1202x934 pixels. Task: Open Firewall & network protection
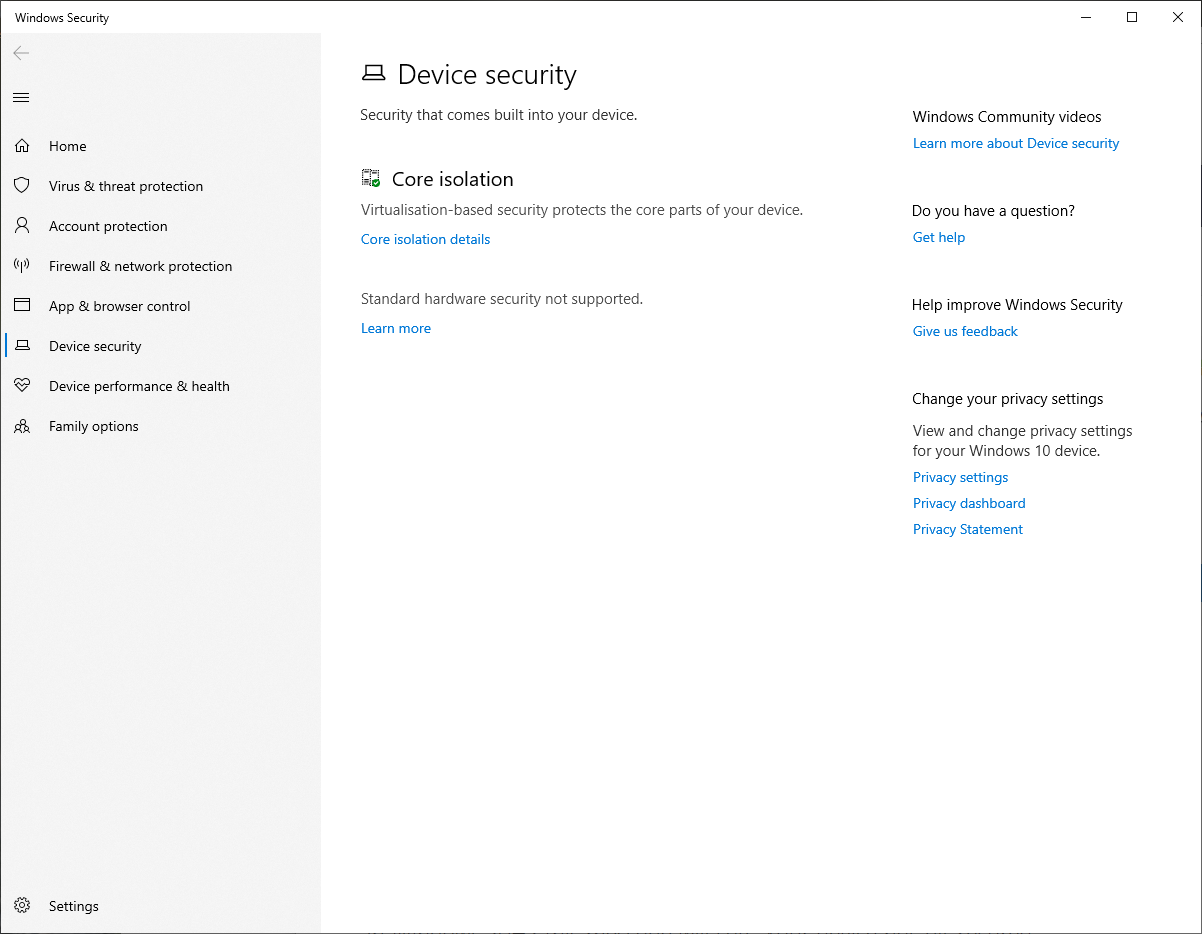(x=160, y=266)
